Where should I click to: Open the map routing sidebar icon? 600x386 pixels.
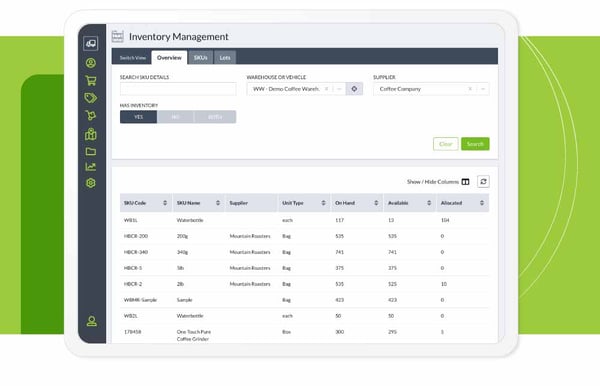pyautogui.click(x=91, y=134)
